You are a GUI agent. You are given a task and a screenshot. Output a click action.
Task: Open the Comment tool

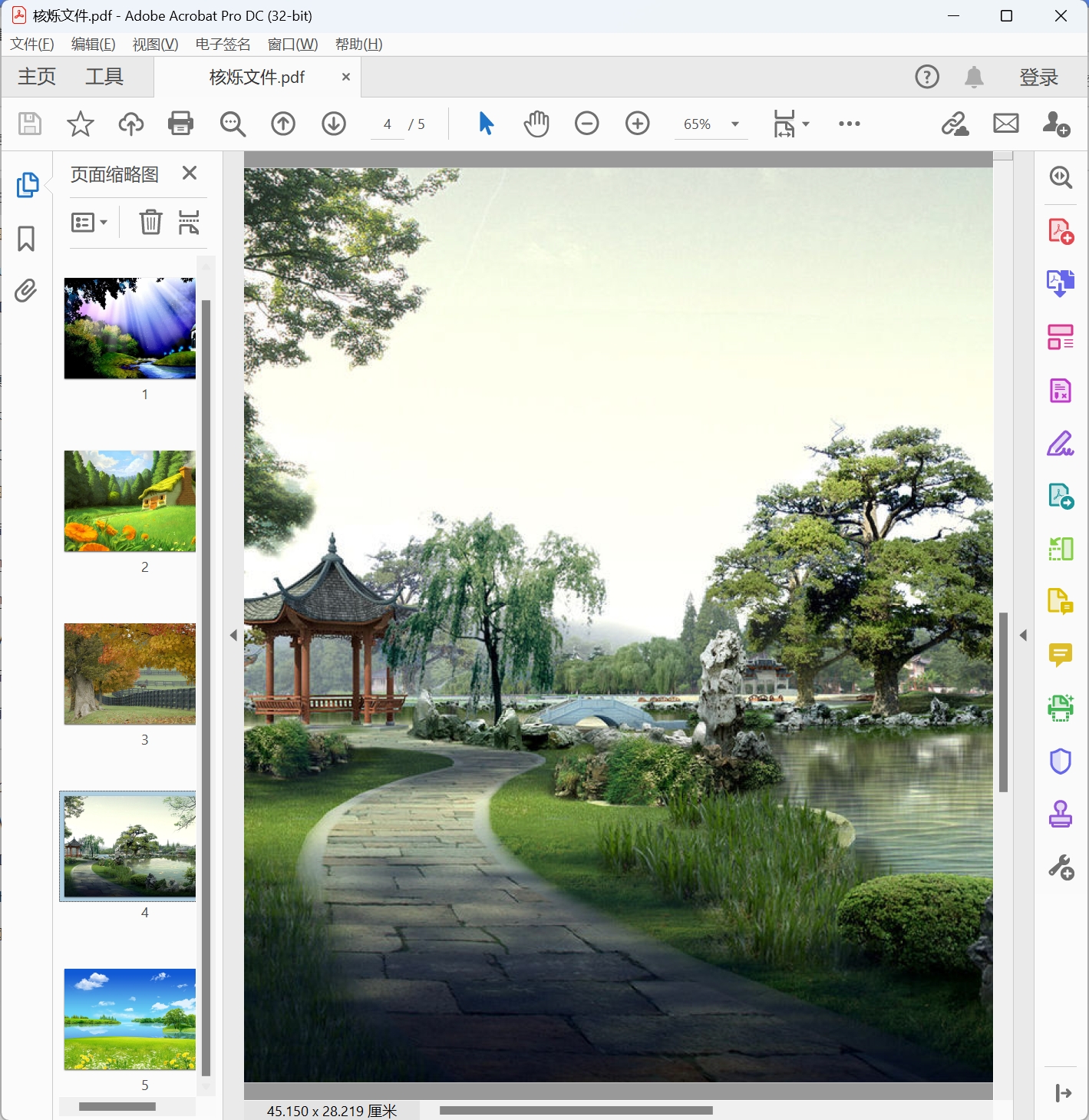(1061, 654)
